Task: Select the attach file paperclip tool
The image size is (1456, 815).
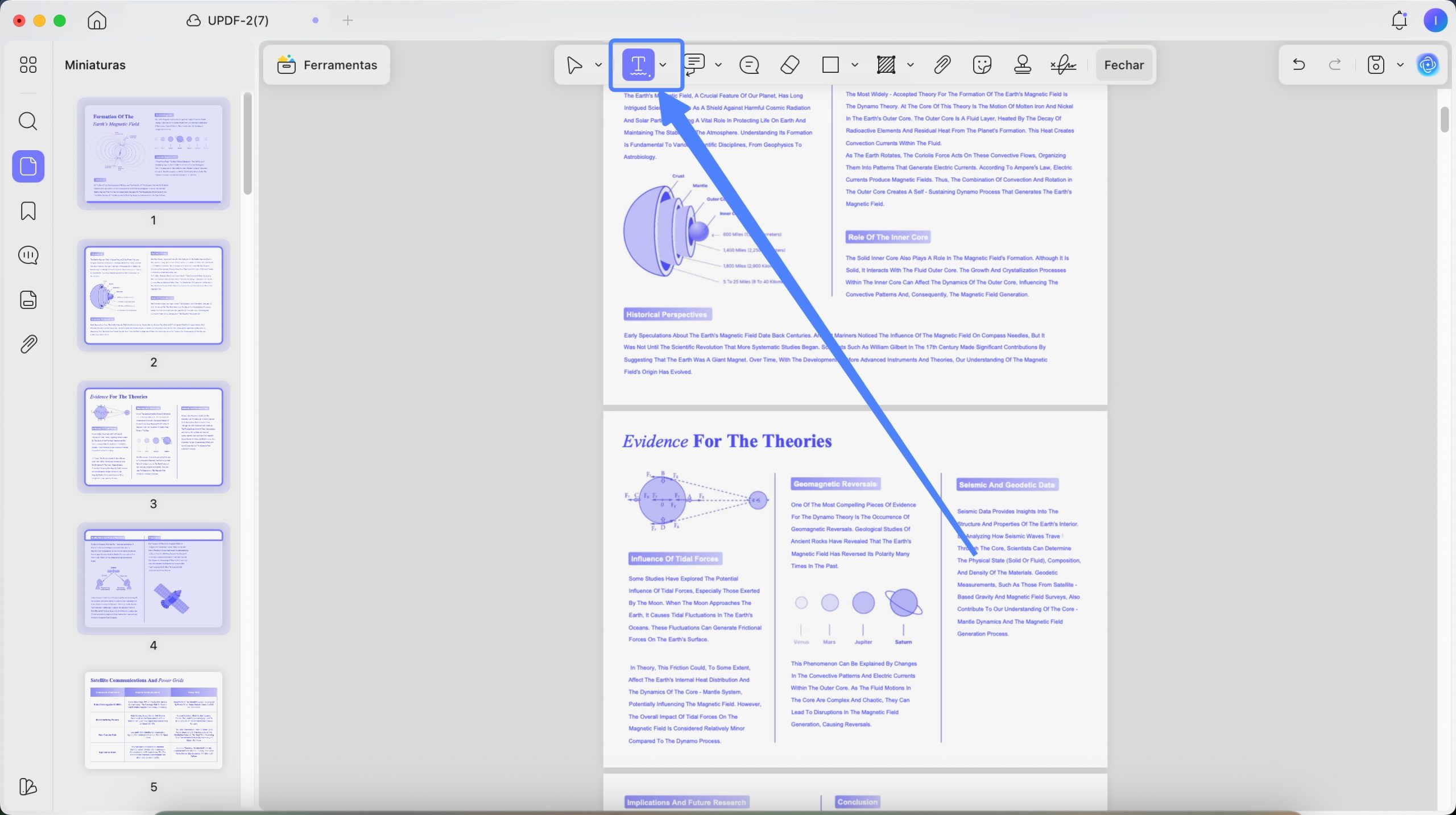Action: (x=942, y=65)
